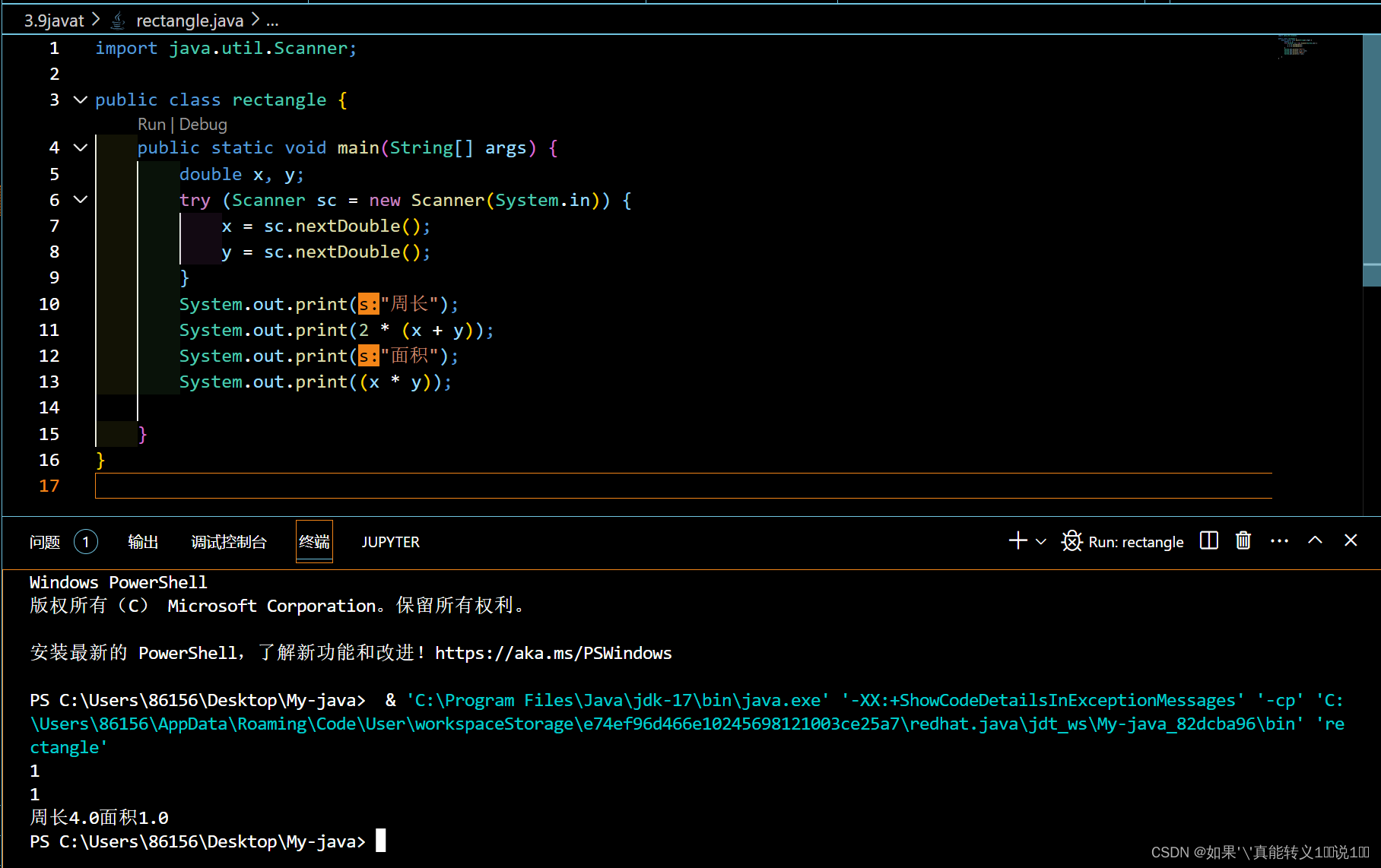Open the 输出 output tab
Viewport: 1381px width, 868px height.
coord(143,542)
